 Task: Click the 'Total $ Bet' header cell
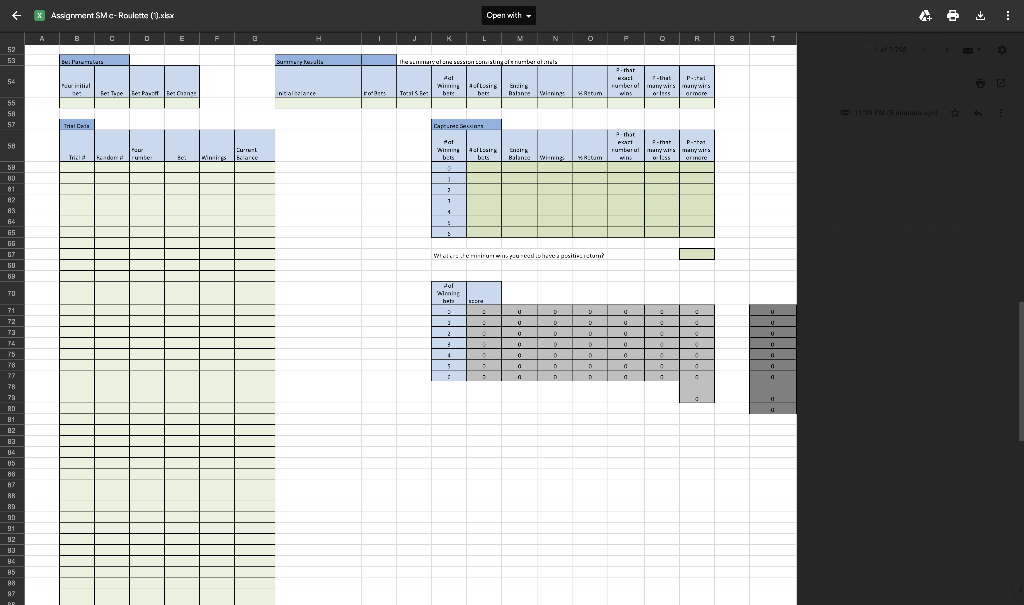click(413, 82)
